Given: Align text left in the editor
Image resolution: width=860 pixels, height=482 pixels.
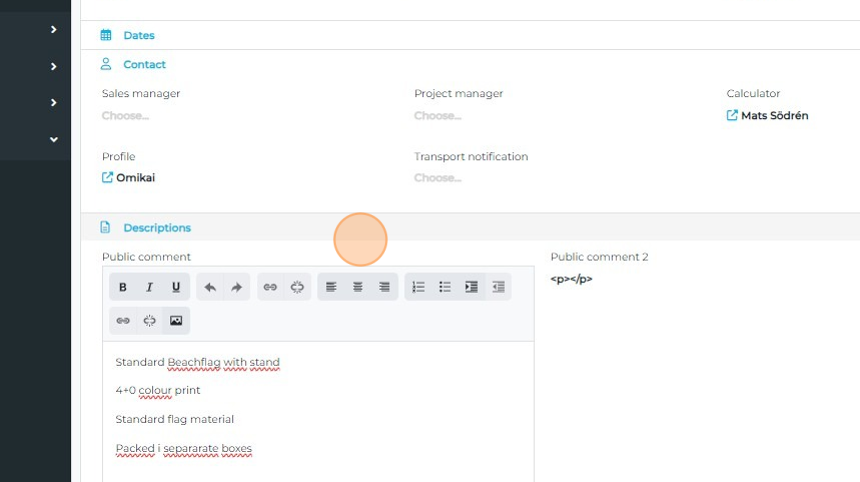Looking at the screenshot, I should pos(331,287).
